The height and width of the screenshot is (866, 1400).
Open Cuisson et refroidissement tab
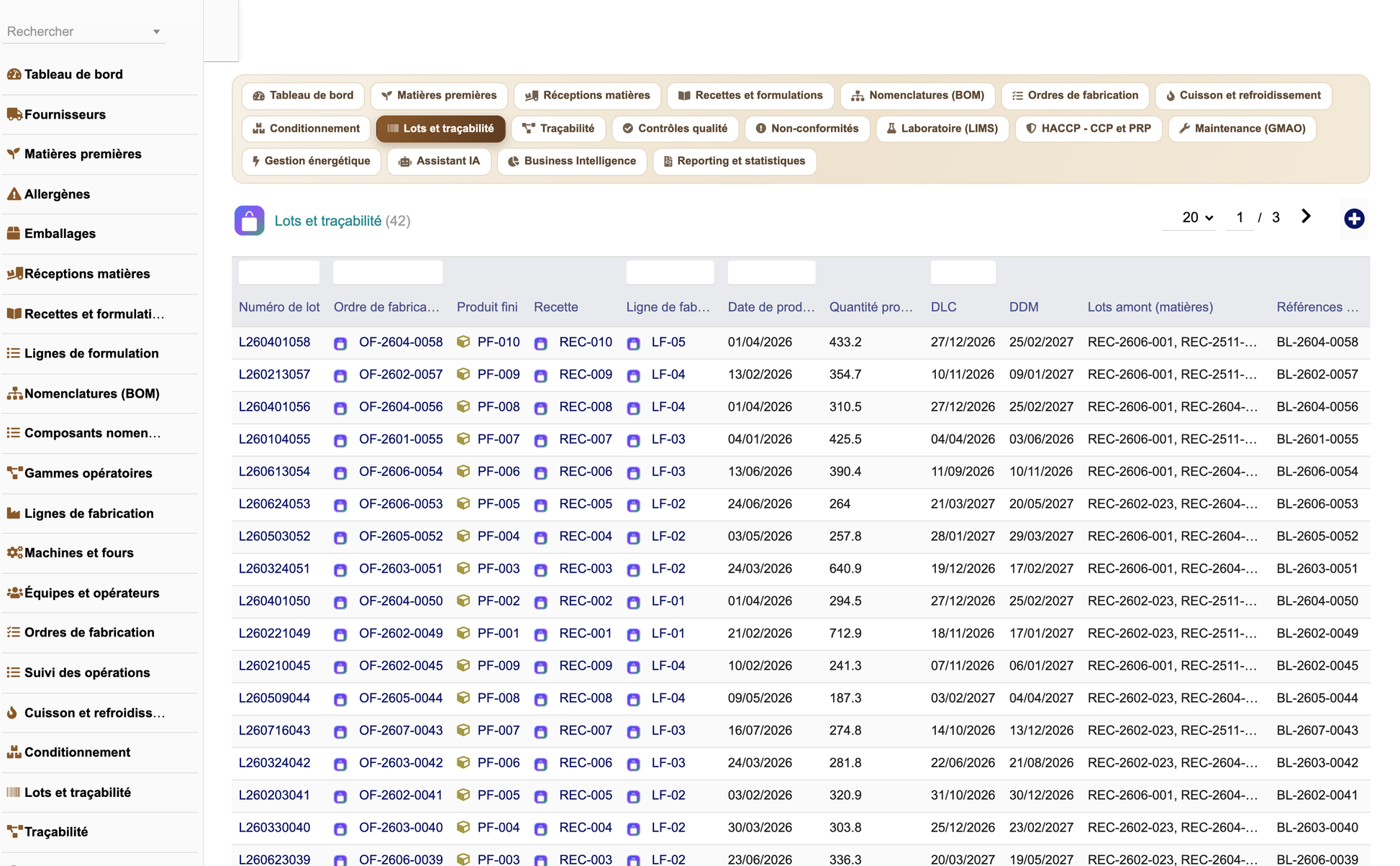point(1243,96)
